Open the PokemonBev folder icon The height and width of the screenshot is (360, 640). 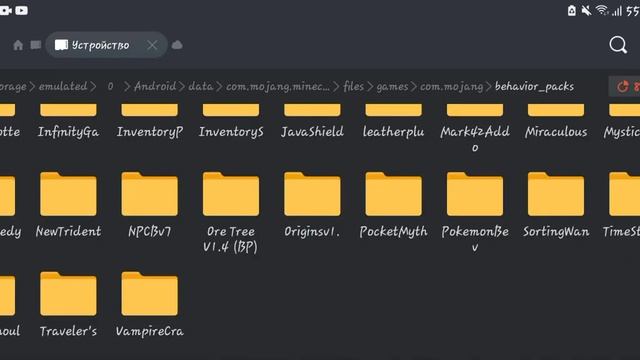pos(475,194)
